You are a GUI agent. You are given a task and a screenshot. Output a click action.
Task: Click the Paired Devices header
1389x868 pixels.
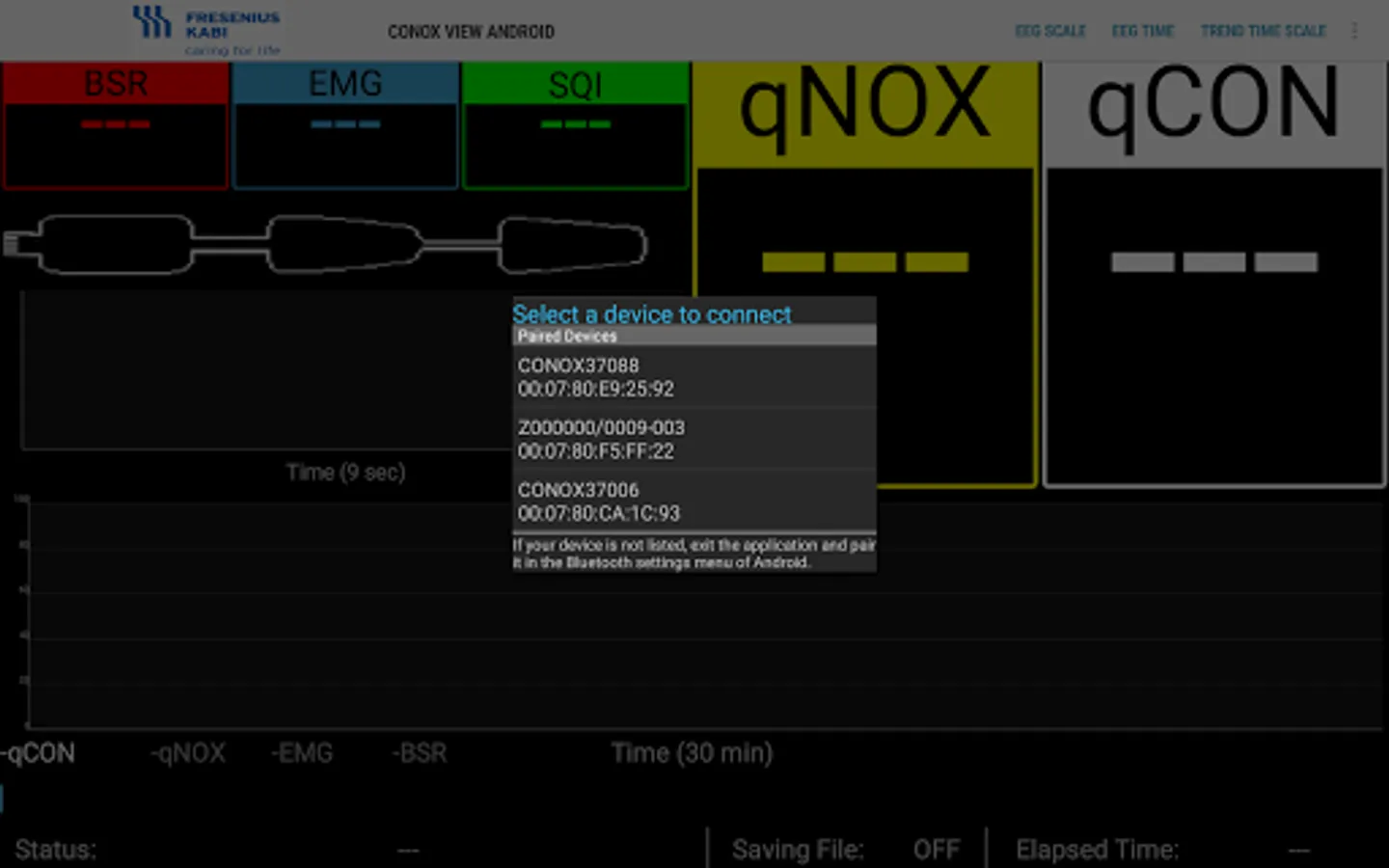pos(694,336)
